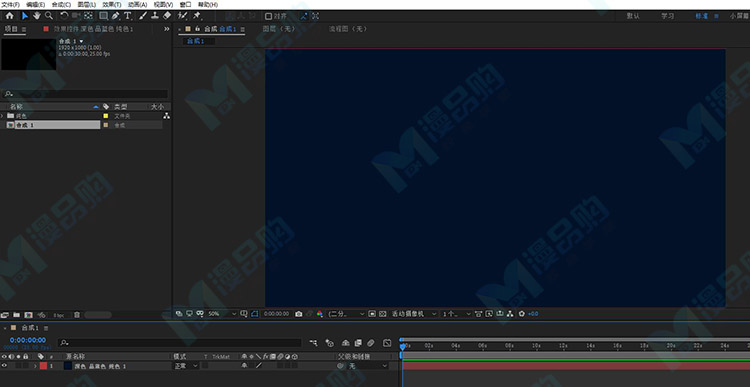Take snapshot with camera icon below viewer
750x387 pixels.
[x=299, y=314]
